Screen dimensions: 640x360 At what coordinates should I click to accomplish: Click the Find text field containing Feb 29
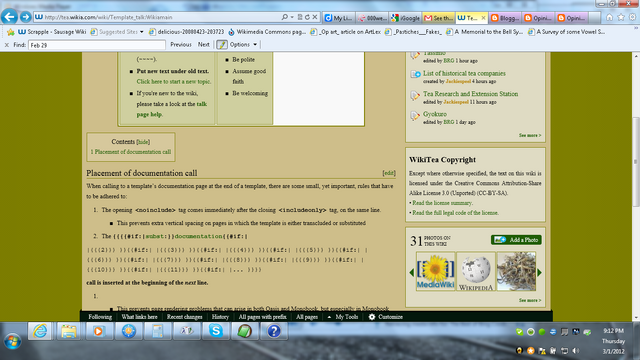pos(97,45)
